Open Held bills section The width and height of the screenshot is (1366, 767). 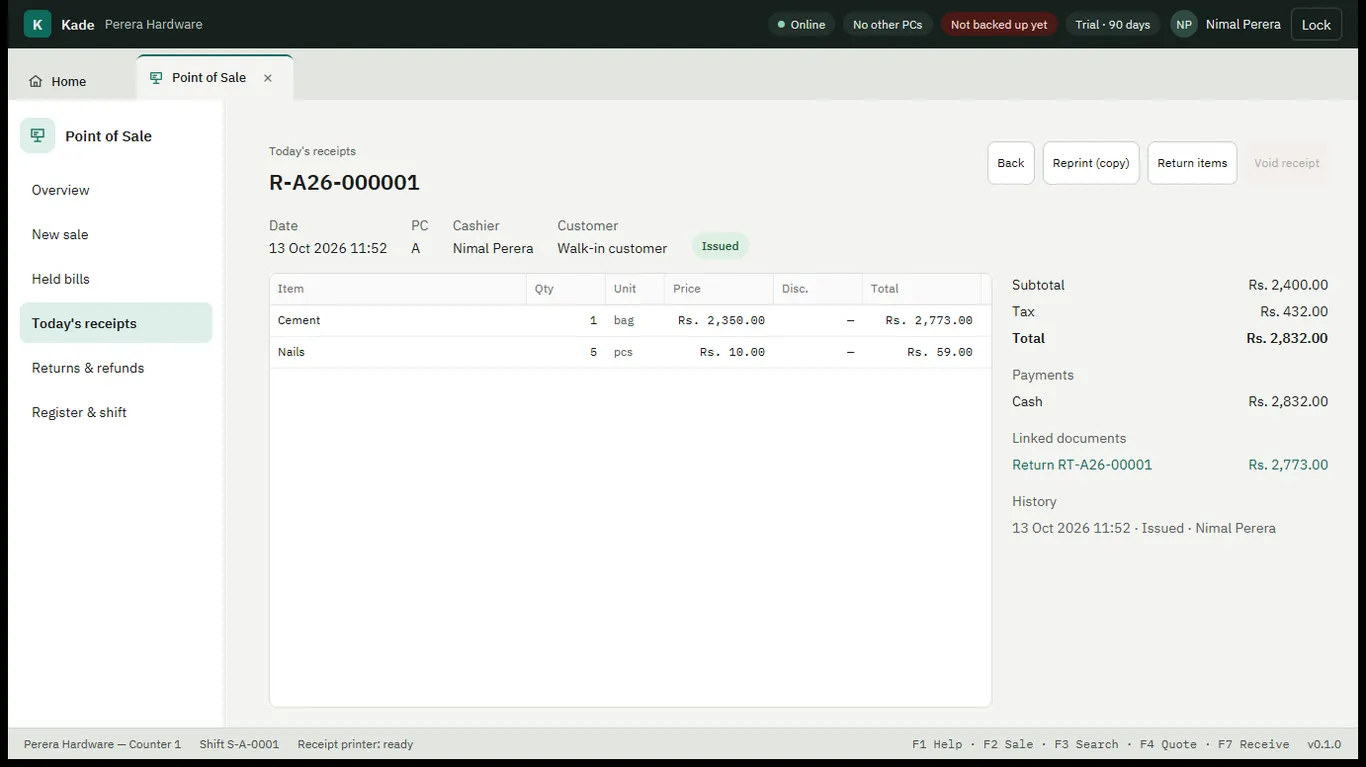click(116, 279)
